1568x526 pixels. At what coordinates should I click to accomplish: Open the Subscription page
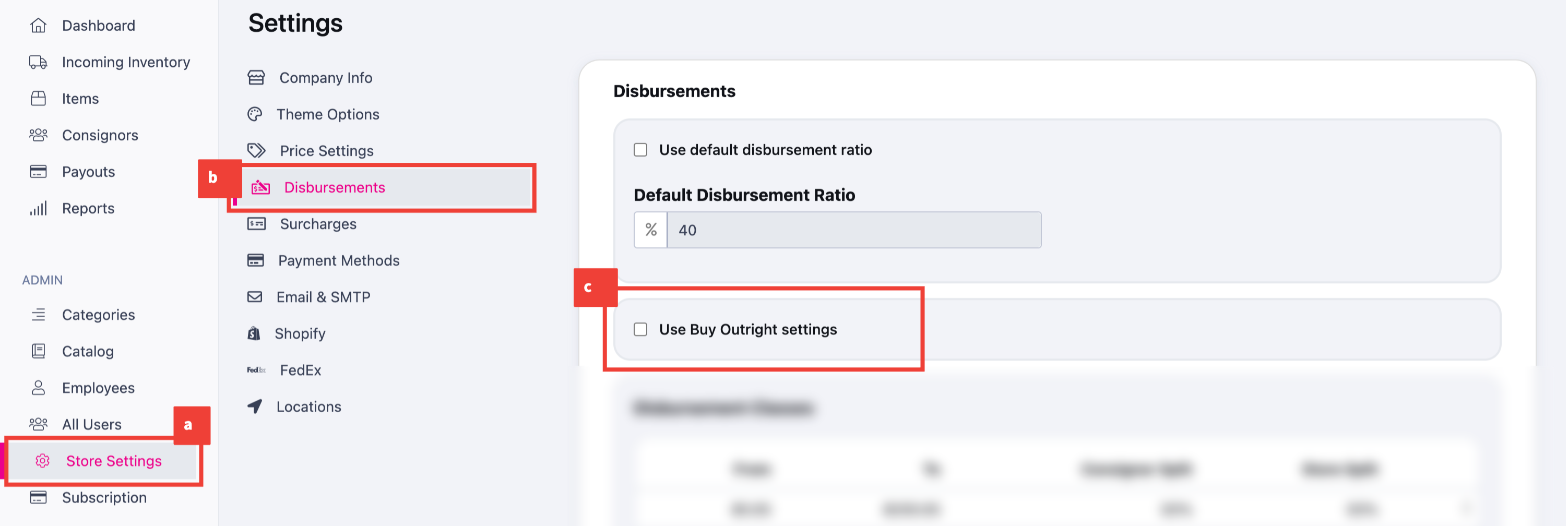(104, 497)
